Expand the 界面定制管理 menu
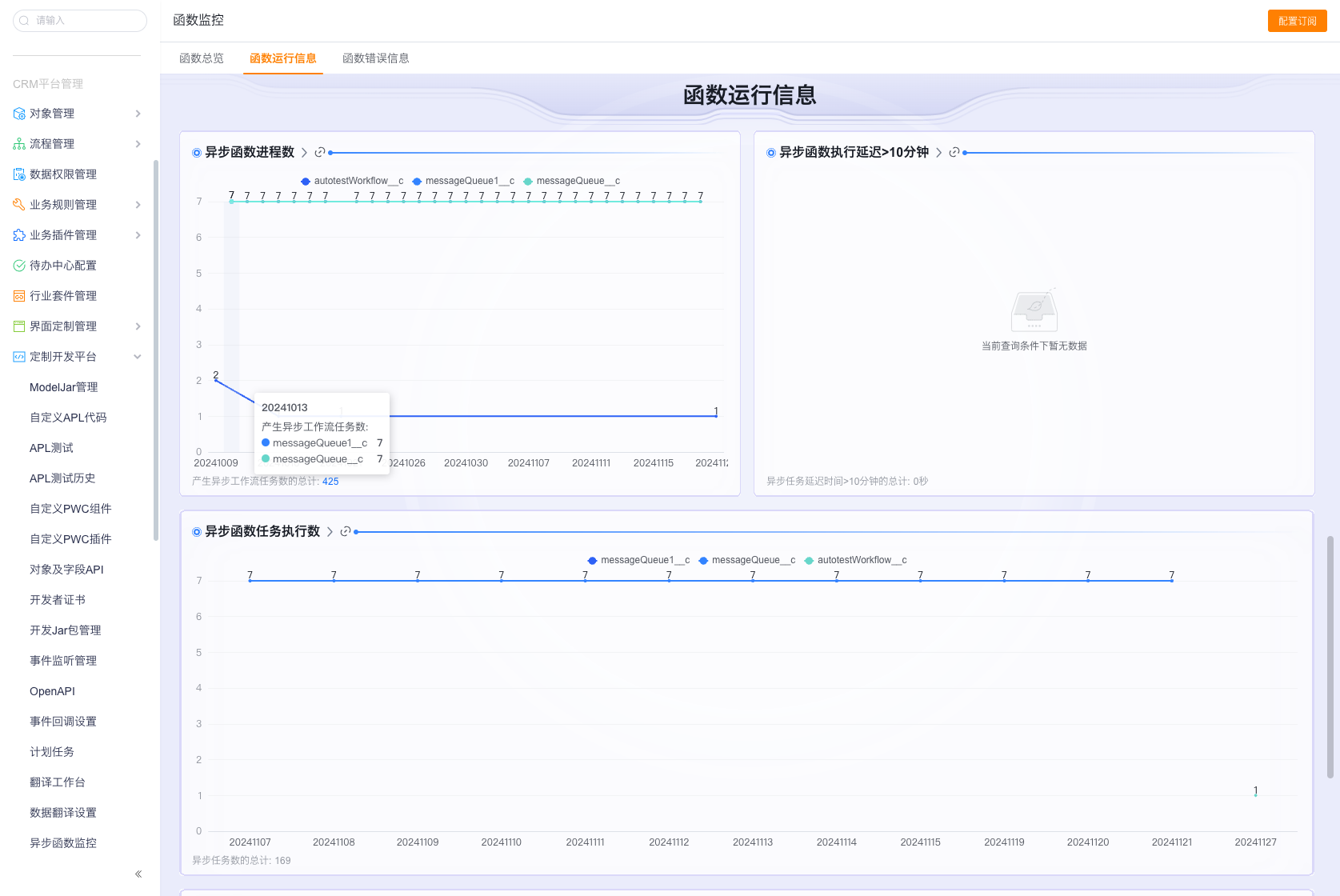The width and height of the screenshot is (1340, 896). pos(138,326)
